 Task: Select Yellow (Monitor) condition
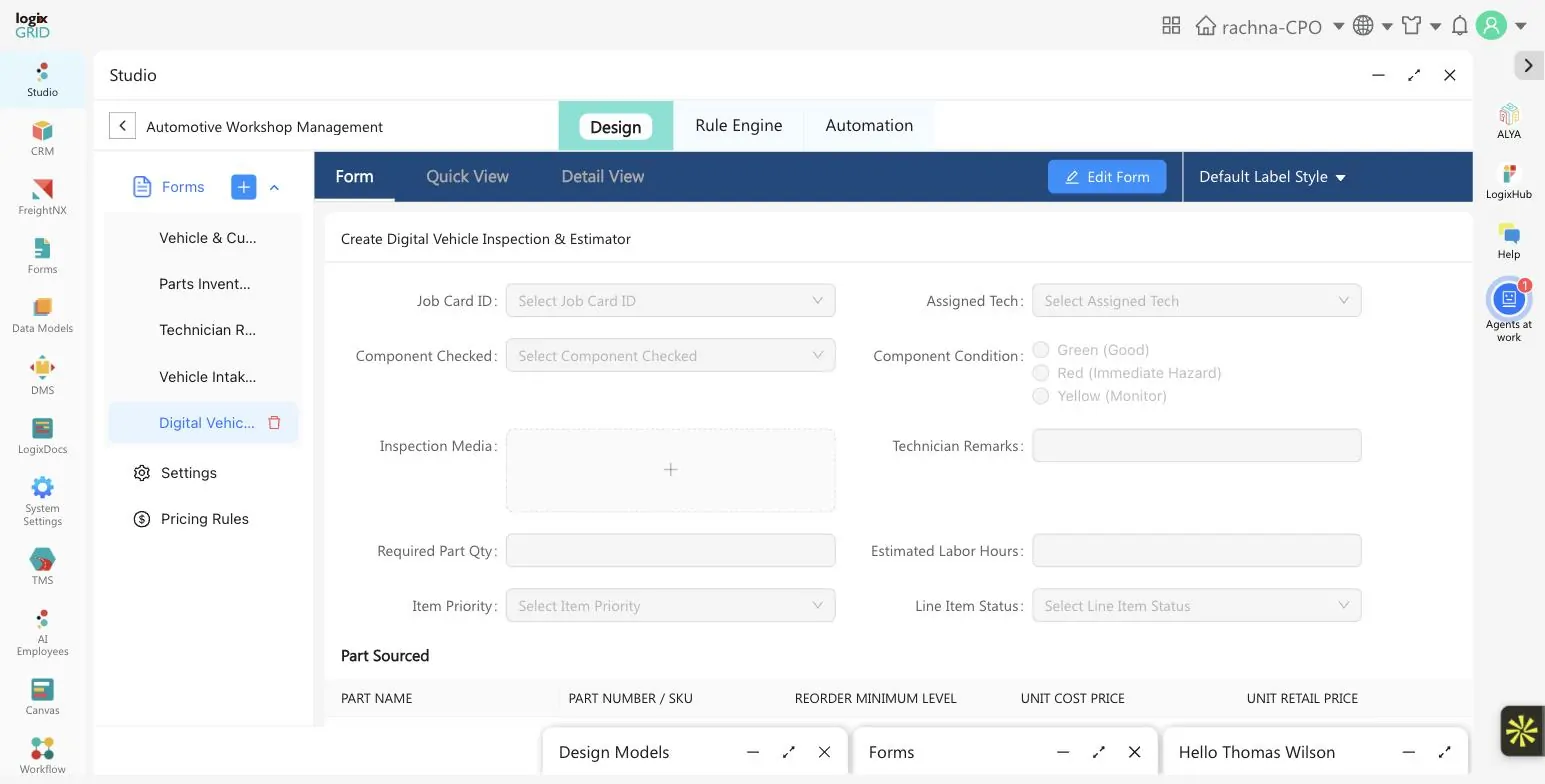click(x=1041, y=396)
